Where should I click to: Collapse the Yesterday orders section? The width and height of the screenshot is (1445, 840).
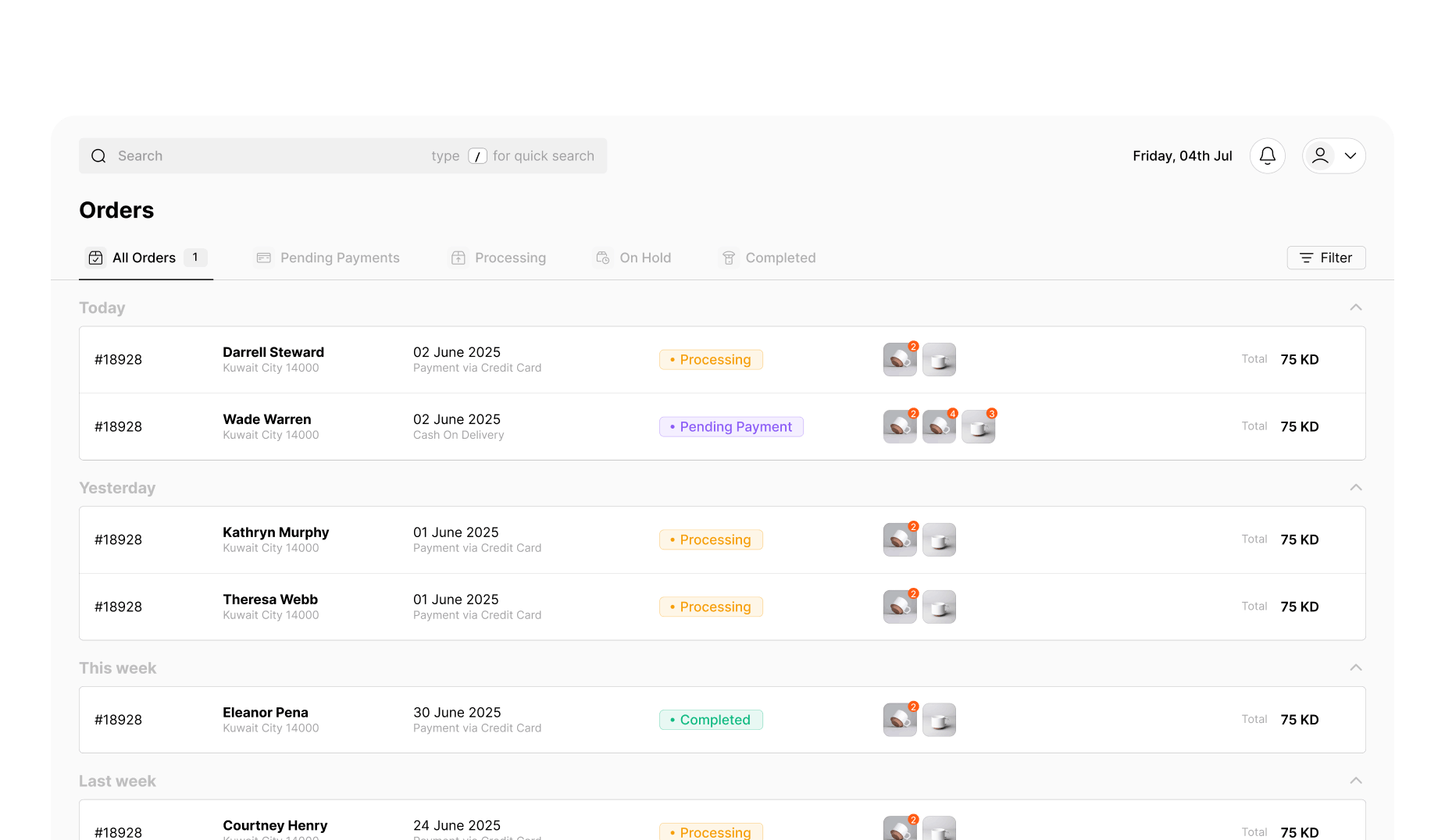tap(1356, 488)
